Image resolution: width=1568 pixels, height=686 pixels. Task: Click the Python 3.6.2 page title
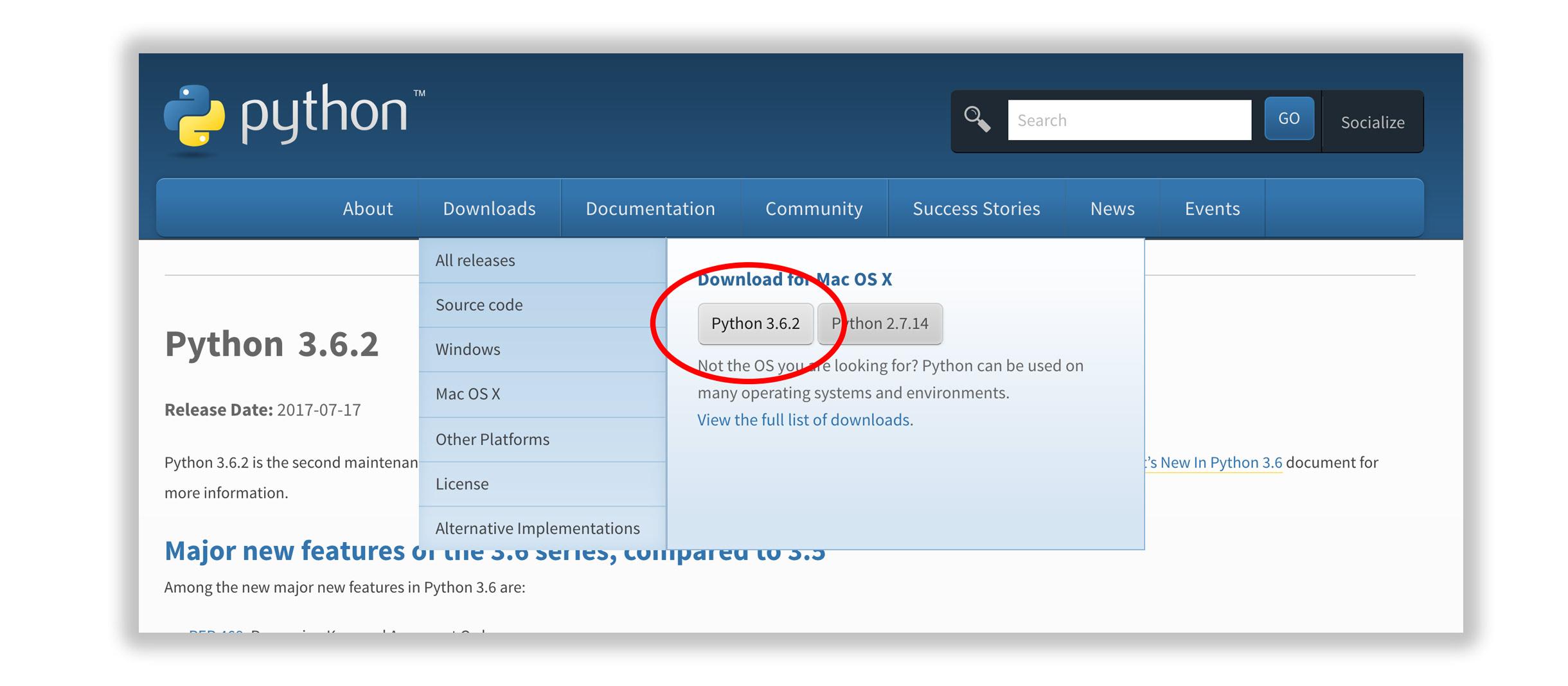click(271, 343)
